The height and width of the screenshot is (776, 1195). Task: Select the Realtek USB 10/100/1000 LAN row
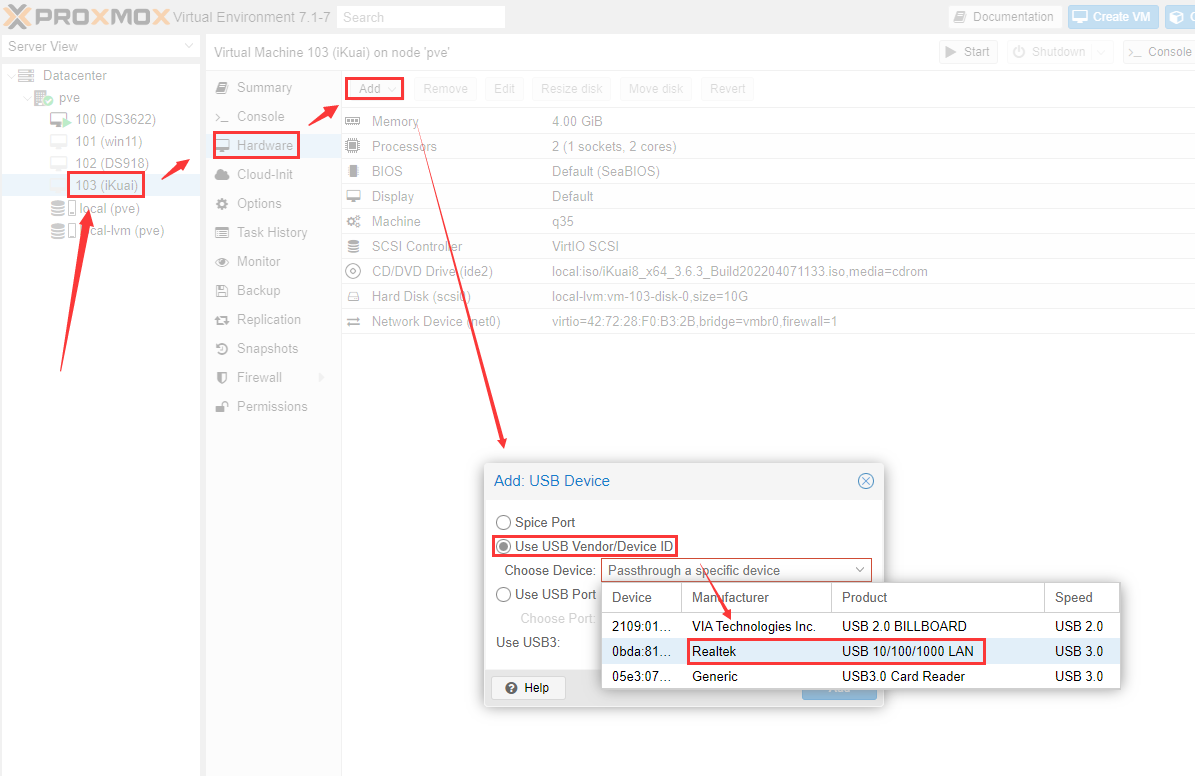click(x=860, y=651)
